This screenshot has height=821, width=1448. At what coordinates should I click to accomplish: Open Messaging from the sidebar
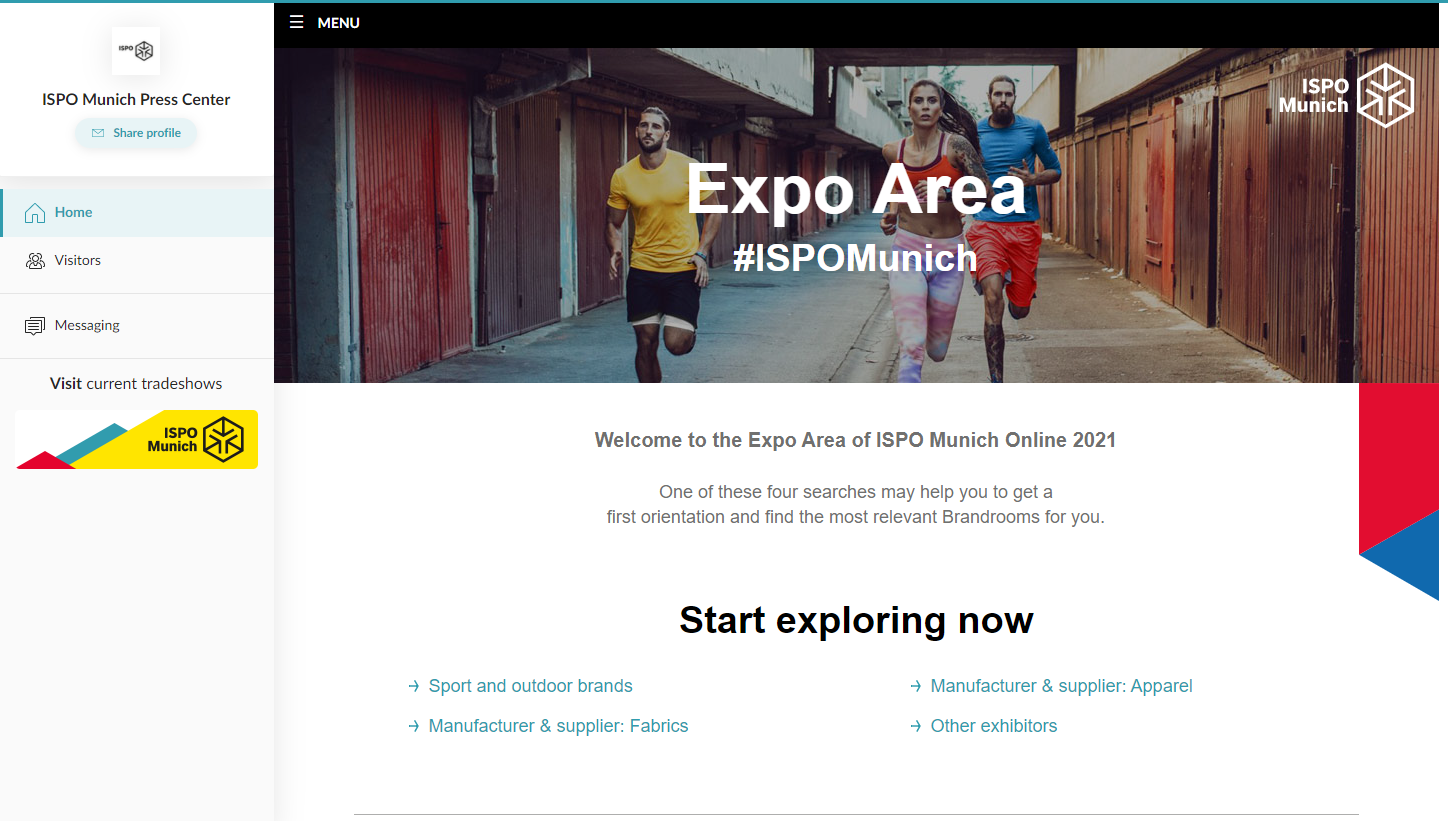click(x=88, y=324)
